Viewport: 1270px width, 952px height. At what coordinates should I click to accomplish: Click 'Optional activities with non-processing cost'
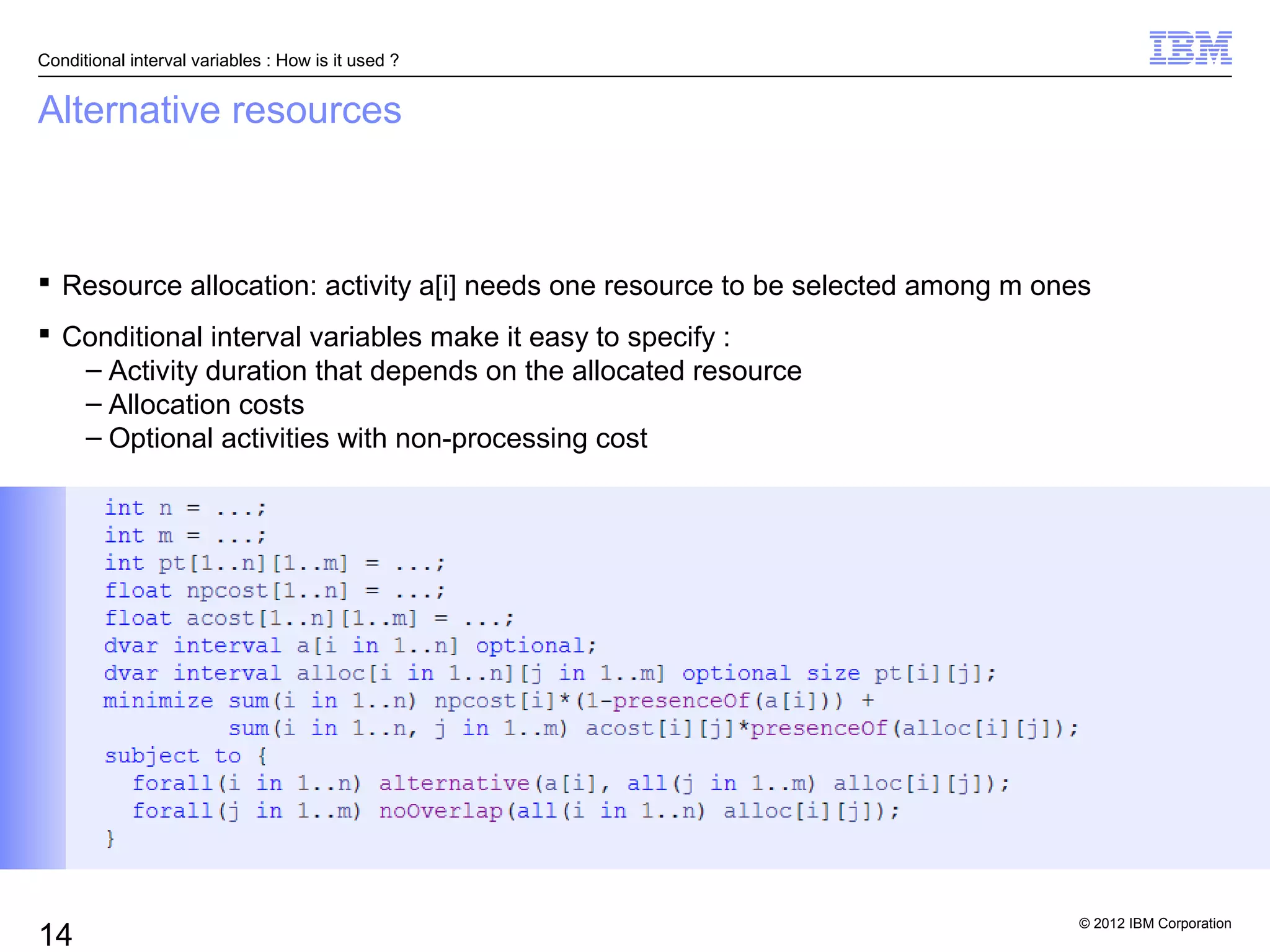click(378, 438)
